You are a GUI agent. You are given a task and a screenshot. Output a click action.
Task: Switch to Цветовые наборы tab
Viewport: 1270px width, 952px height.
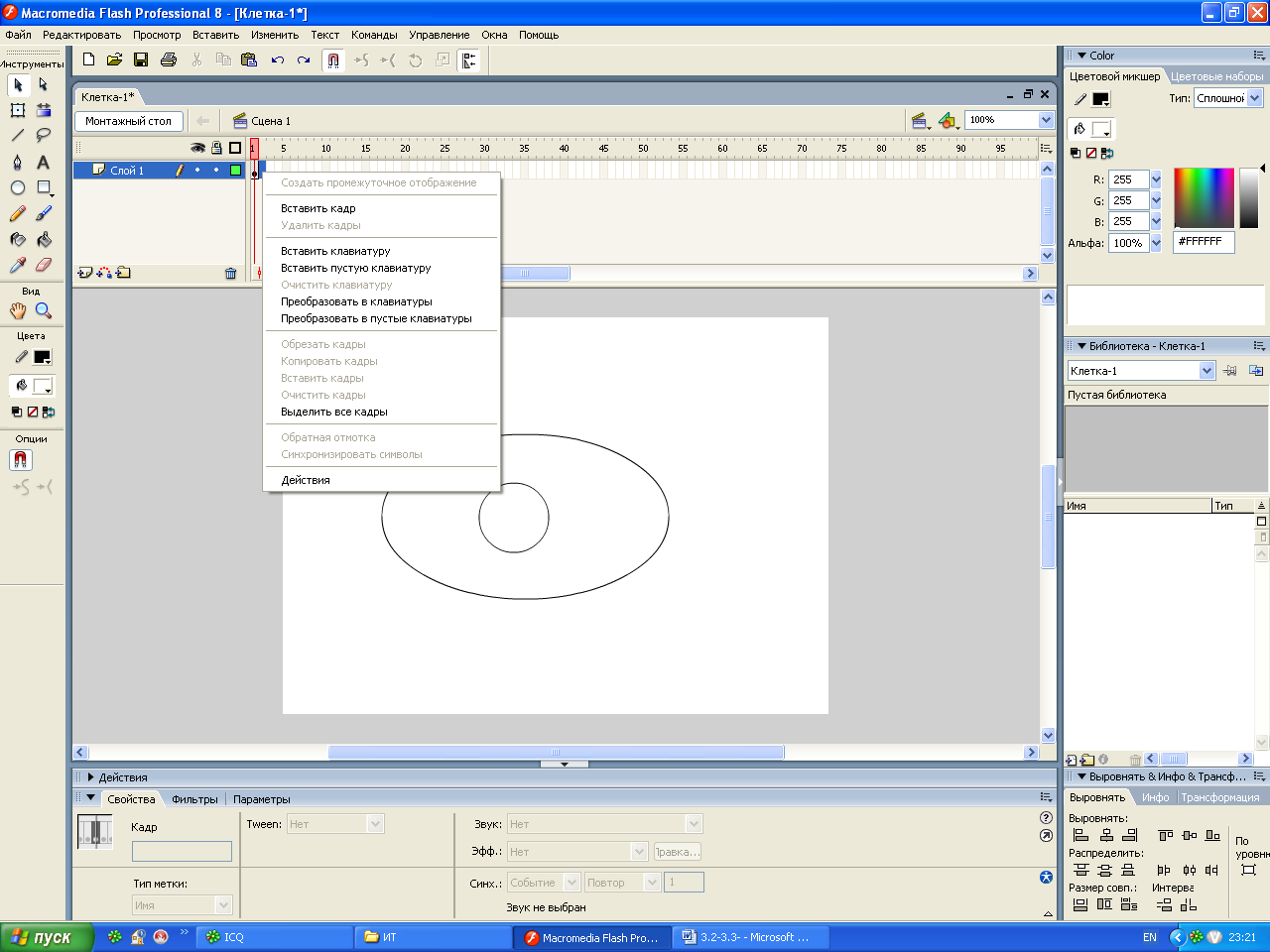coord(1217,76)
